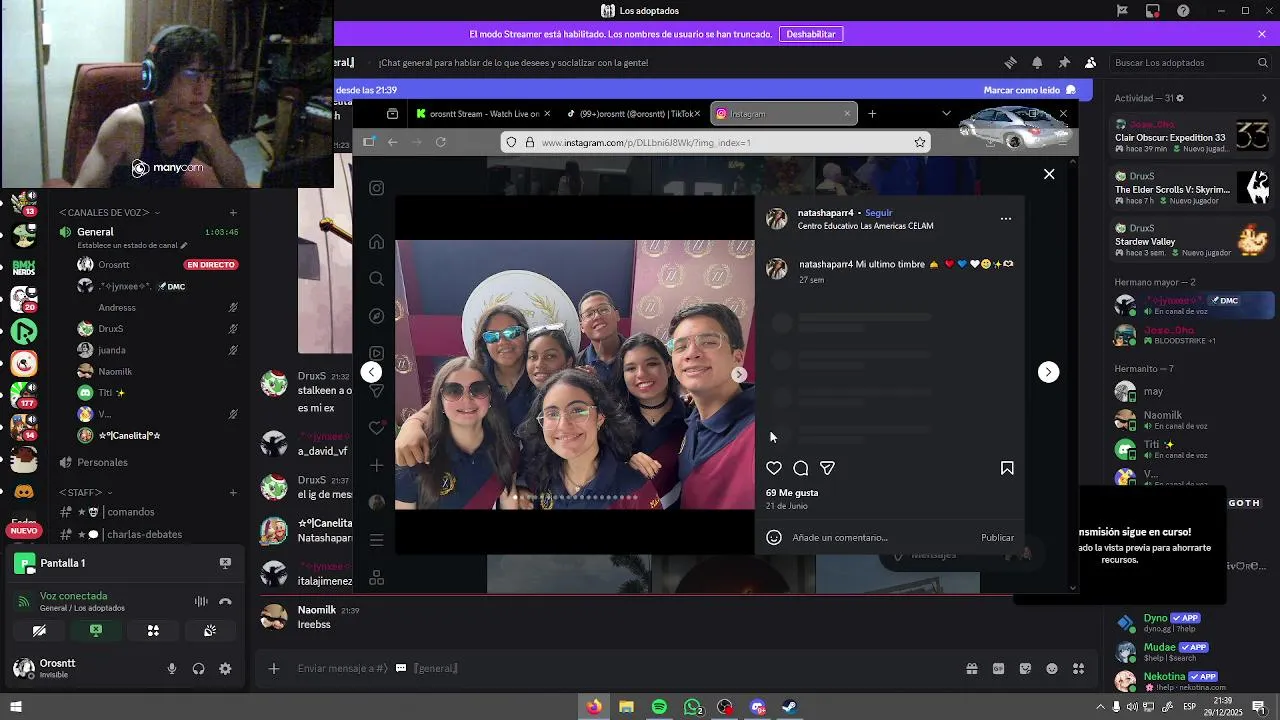Click the browser address bar URL
The height and width of the screenshot is (720, 1280).
pos(646,142)
